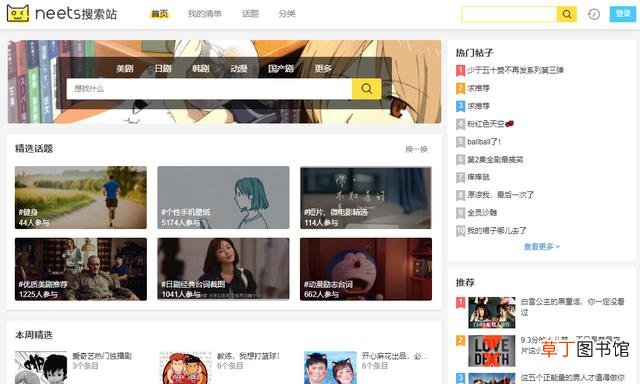The height and width of the screenshot is (384, 640).
Task: Select the 动漫 search category
Action: coord(239,69)
